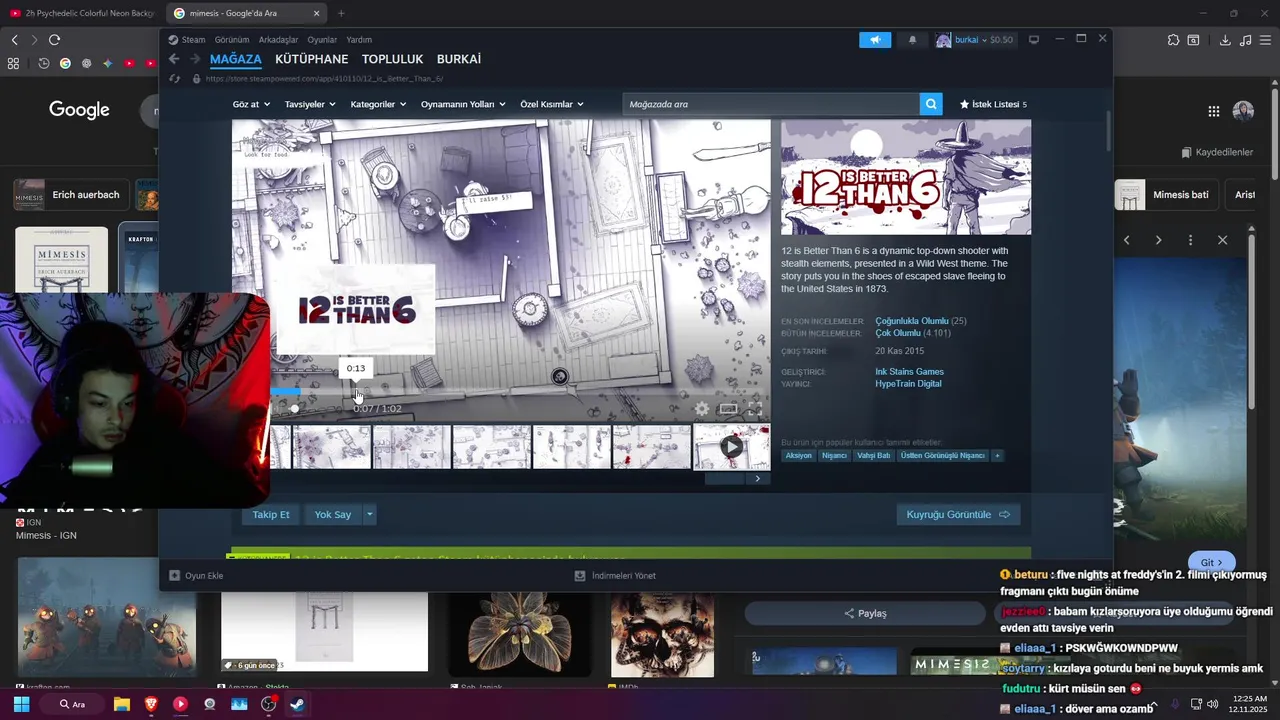This screenshot has height=720, width=1280.
Task: Click the Takip Et button
Action: click(271, 514)
